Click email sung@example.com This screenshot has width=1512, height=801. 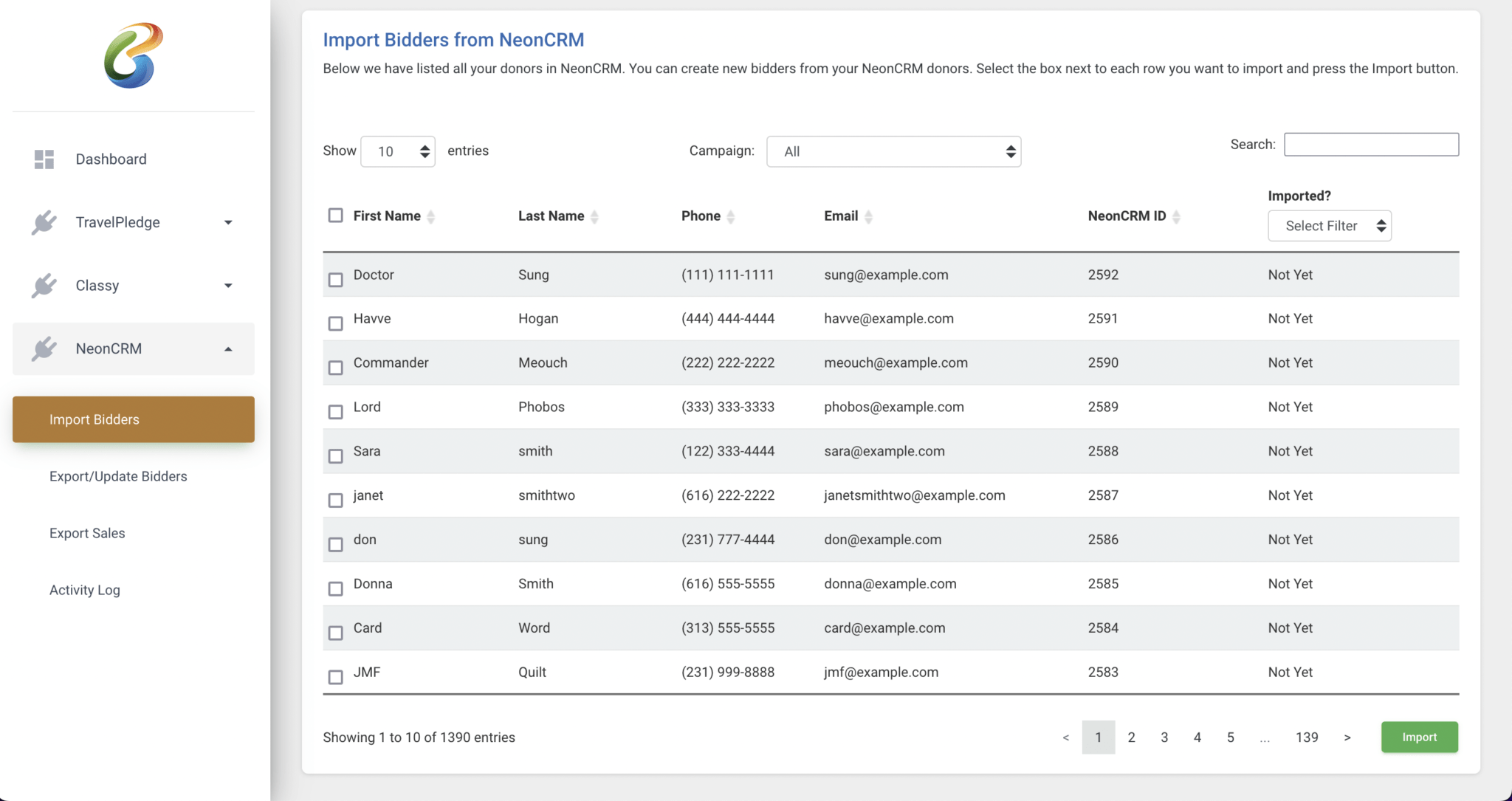point(886,275)
